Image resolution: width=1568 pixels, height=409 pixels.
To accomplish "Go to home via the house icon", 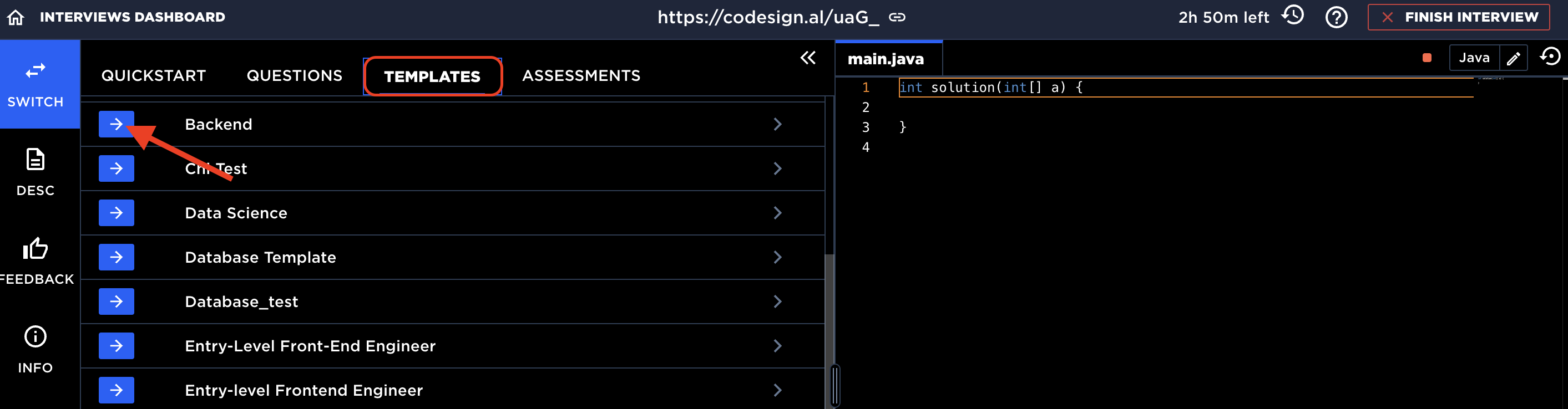I will (16, 17).
